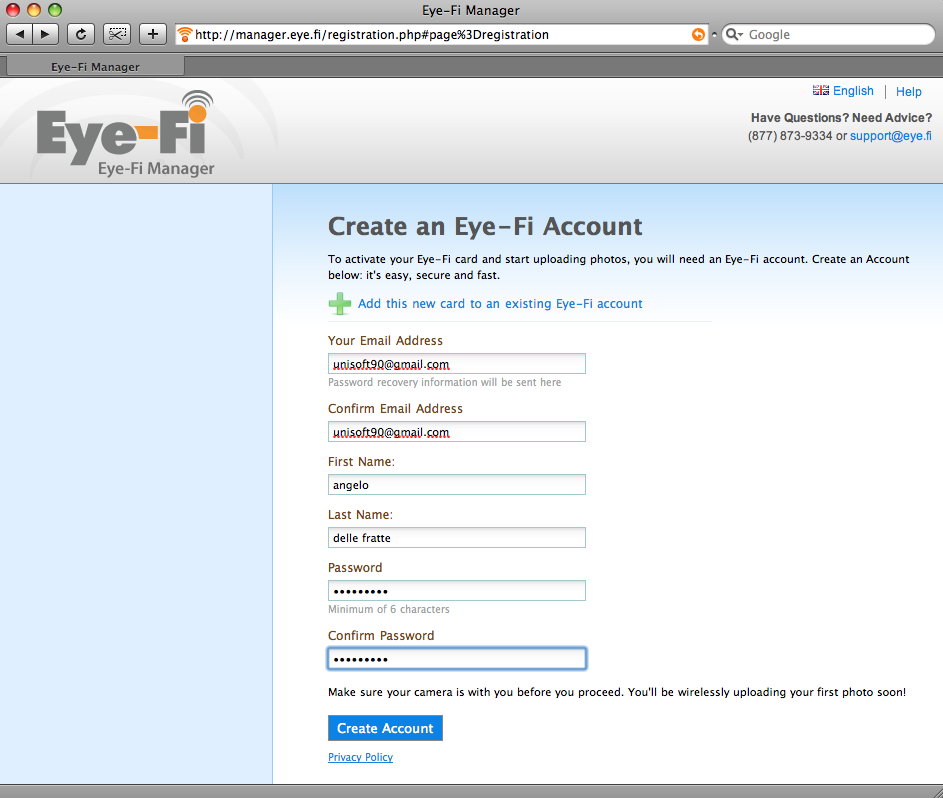Open the Help link in header
Image resolution: width=943 pixels, height=798 pixels.
(x=908, y=91)
